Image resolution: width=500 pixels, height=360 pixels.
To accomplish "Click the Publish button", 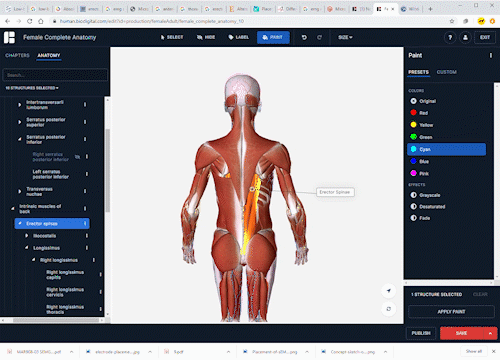I will coord(421,333).
